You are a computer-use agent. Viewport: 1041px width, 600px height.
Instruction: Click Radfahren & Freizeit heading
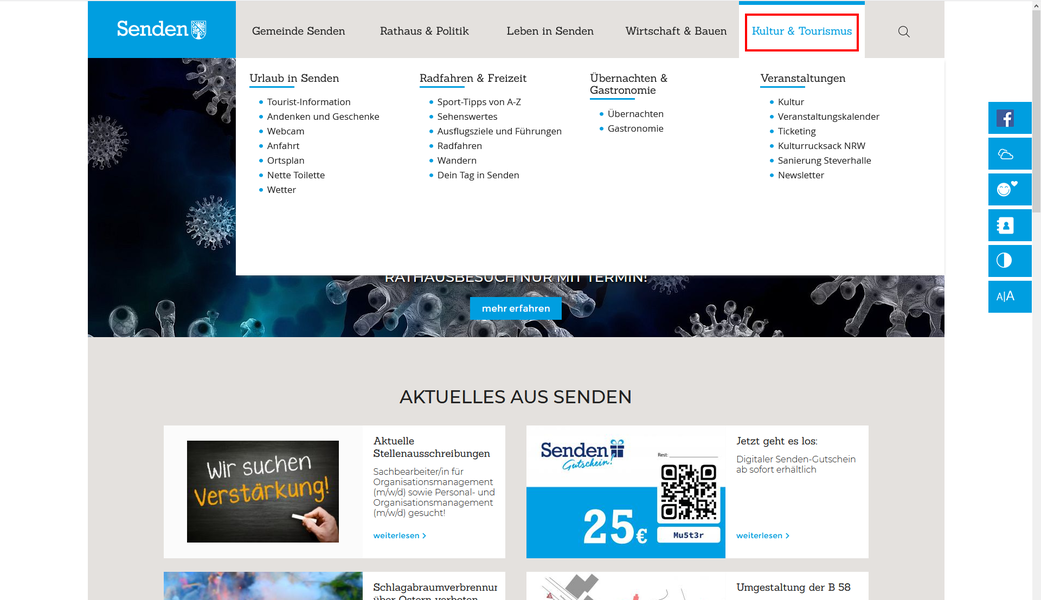[473, 78]
